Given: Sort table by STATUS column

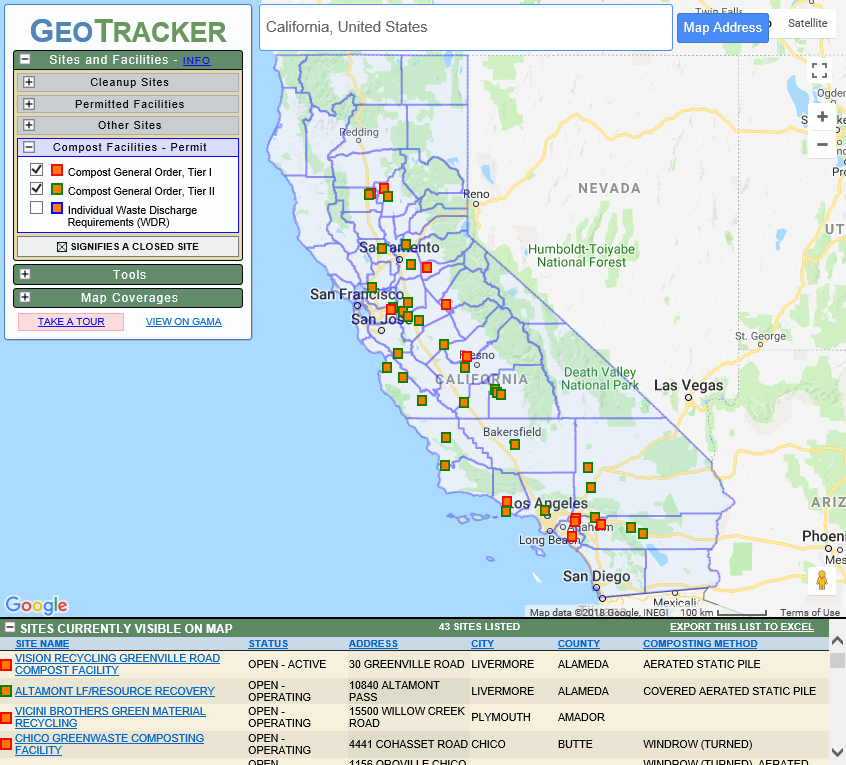Looking at the screenshot, I should coord(268,644).
